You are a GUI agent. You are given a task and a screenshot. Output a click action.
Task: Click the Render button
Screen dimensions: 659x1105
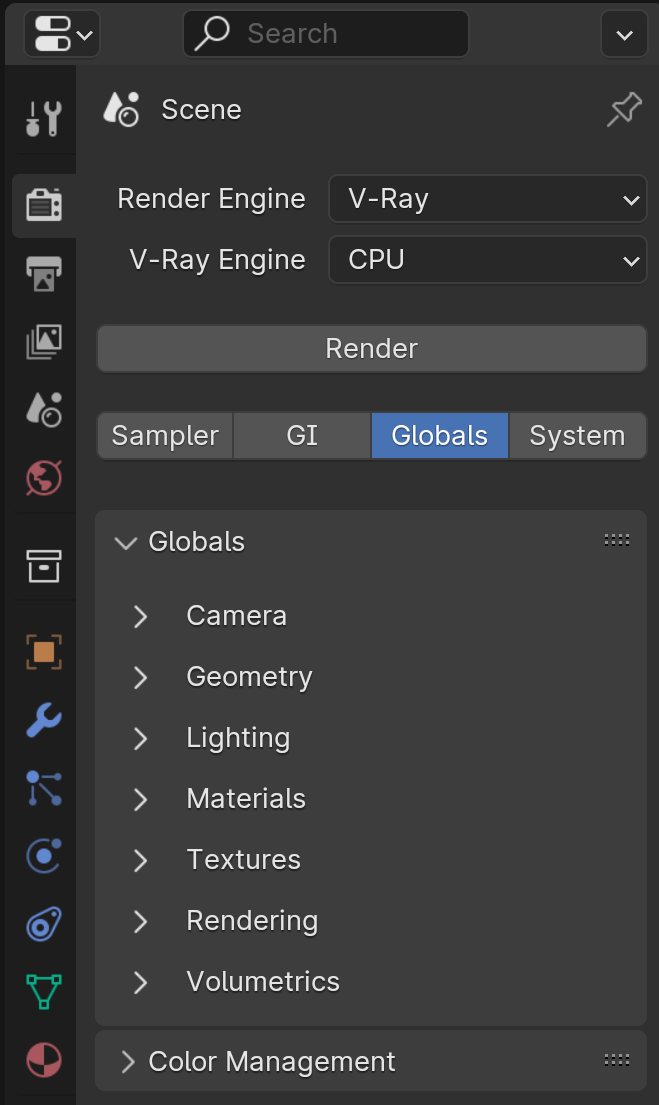click(x=371, y=349)
